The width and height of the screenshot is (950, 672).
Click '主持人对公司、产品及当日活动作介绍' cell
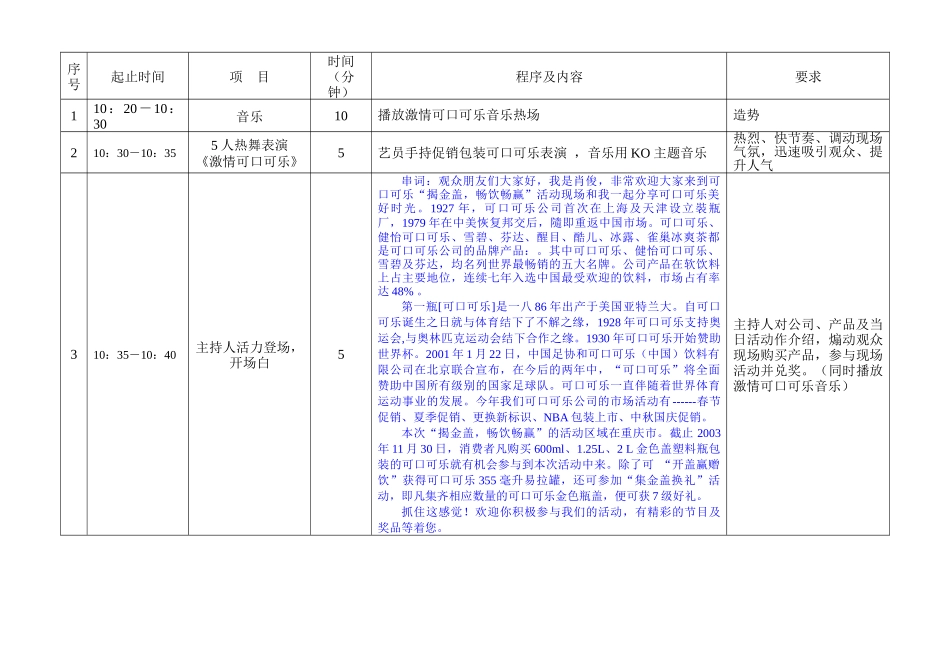click(x=808, y=354)
